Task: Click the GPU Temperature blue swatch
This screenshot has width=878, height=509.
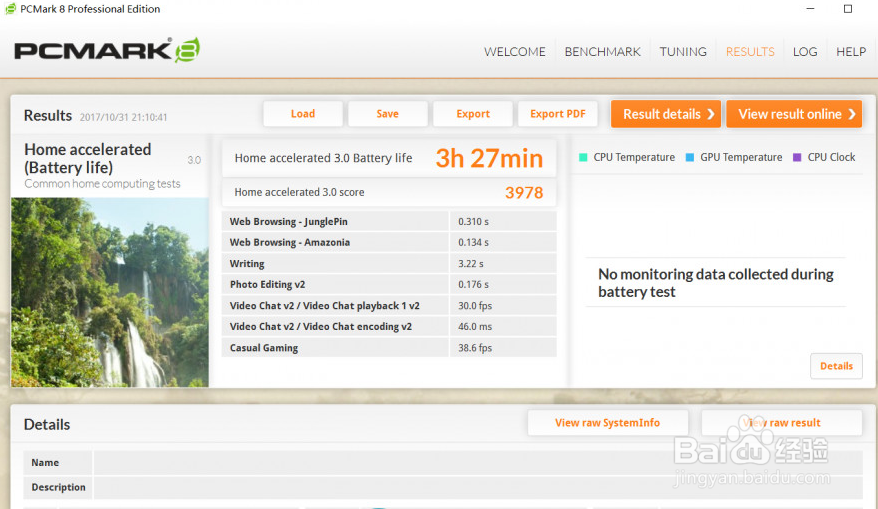Action: (690, 157)
